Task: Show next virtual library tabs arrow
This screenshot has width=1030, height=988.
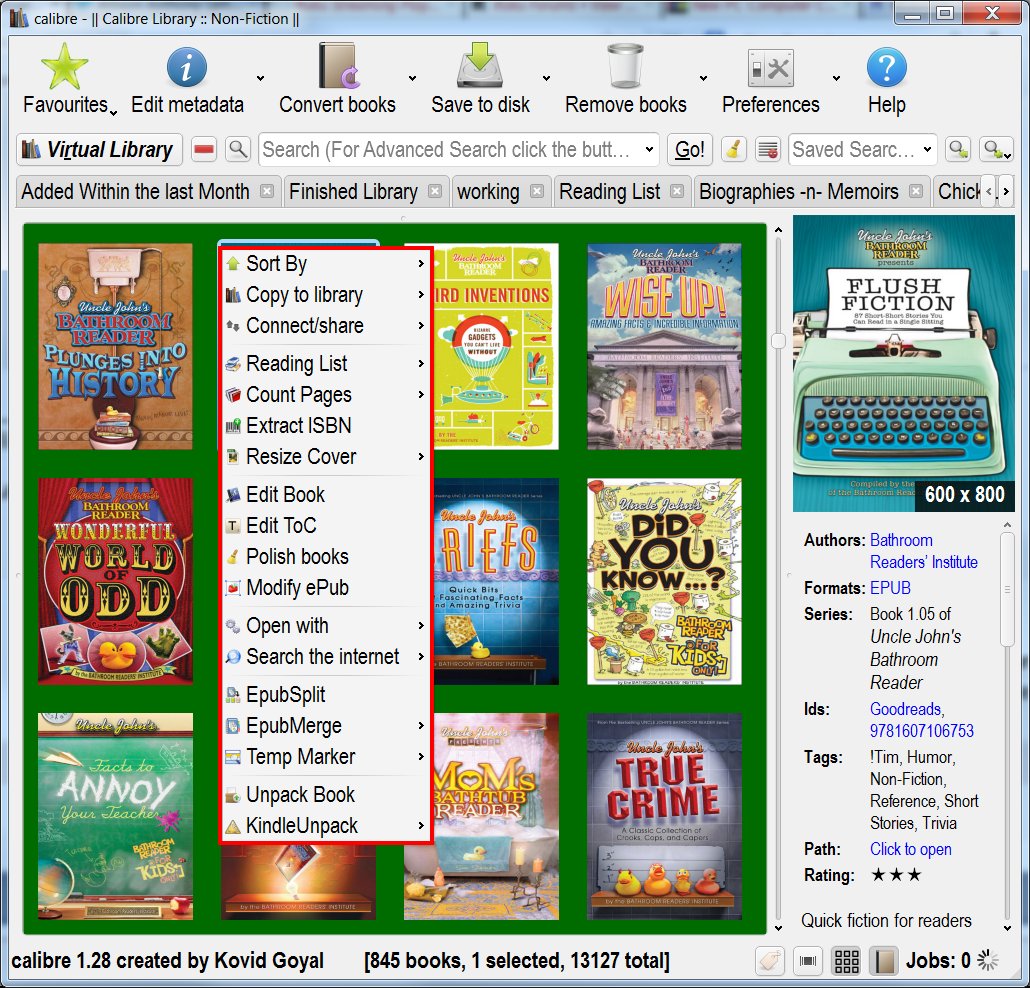Action: point(1006,192)
